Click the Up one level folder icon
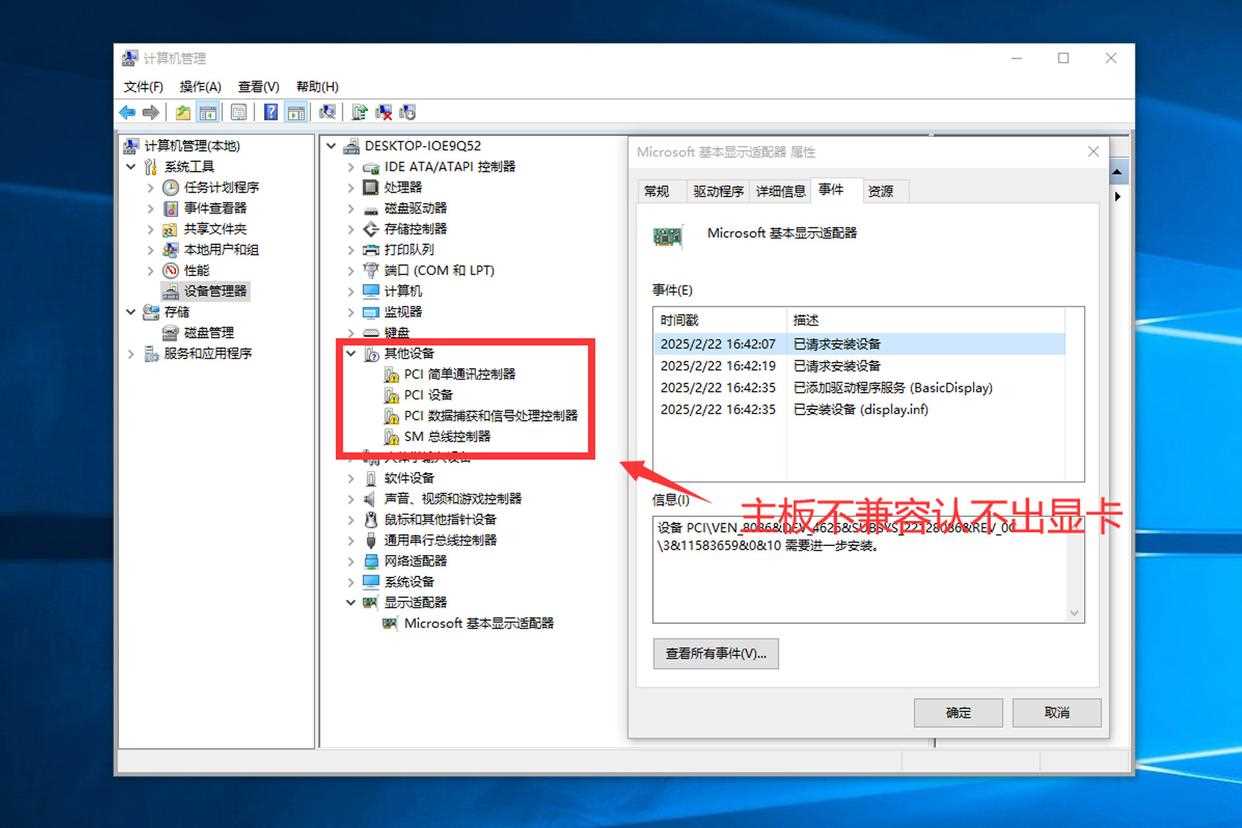The height and width of the screenshot is (828, 1242). click(x=183, y=112)
